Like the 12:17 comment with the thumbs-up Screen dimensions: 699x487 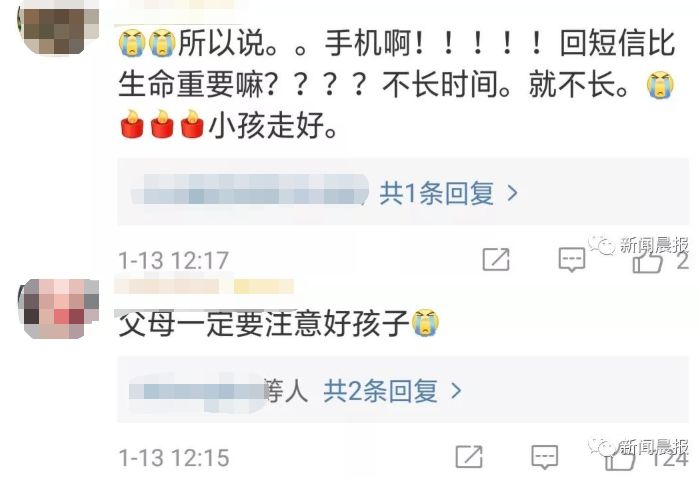click(x=648, y=260)
